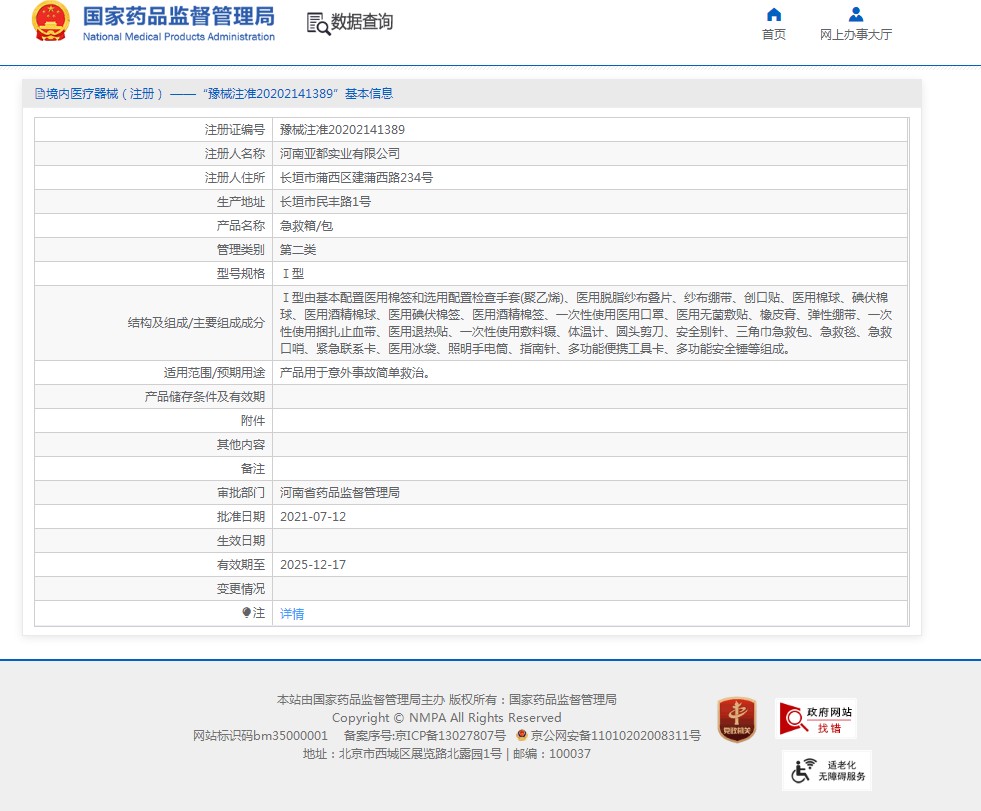Open the 详情 link
This screenshot has width=981, height=811.
click(292, 614)
